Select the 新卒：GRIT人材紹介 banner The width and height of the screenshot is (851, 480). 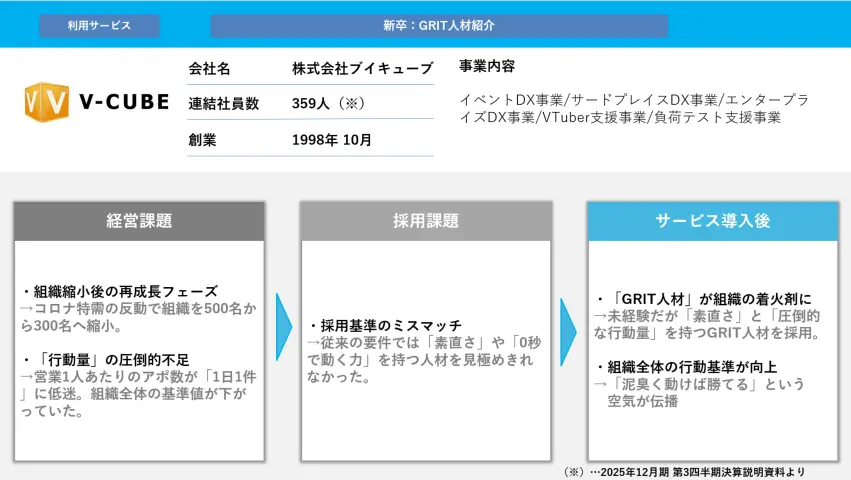438,25
